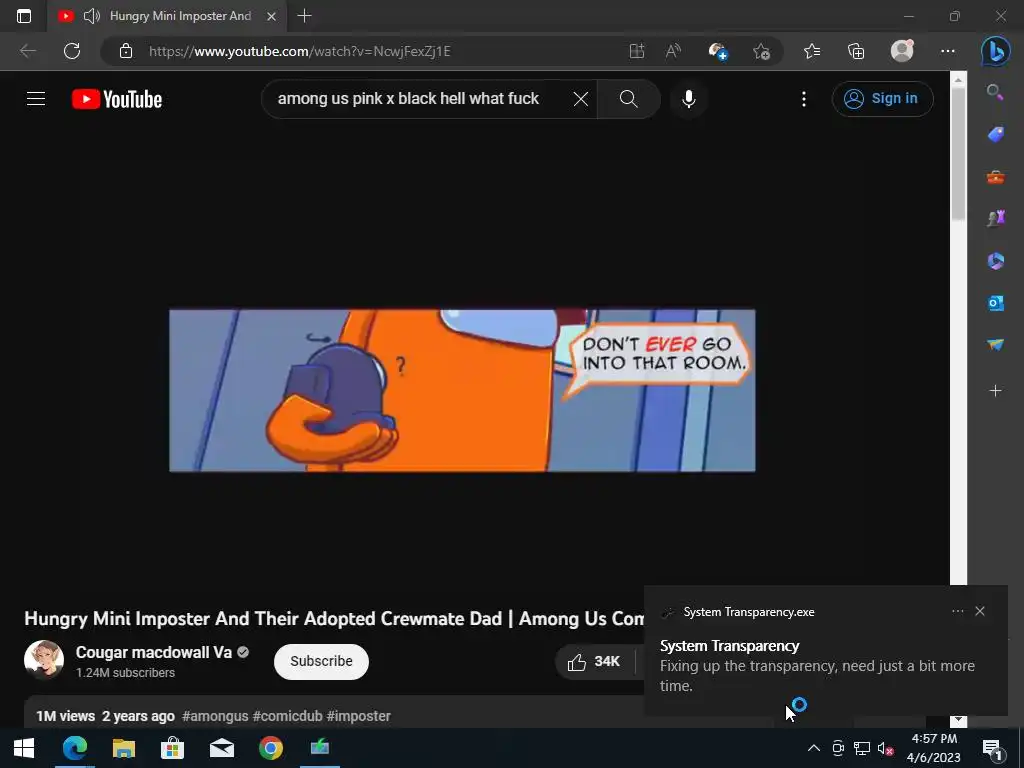Open the Edge sidebar Tools briefcase
This screenshot has width=1024, height=768.
pyautogui.click(x=995, y=177)
